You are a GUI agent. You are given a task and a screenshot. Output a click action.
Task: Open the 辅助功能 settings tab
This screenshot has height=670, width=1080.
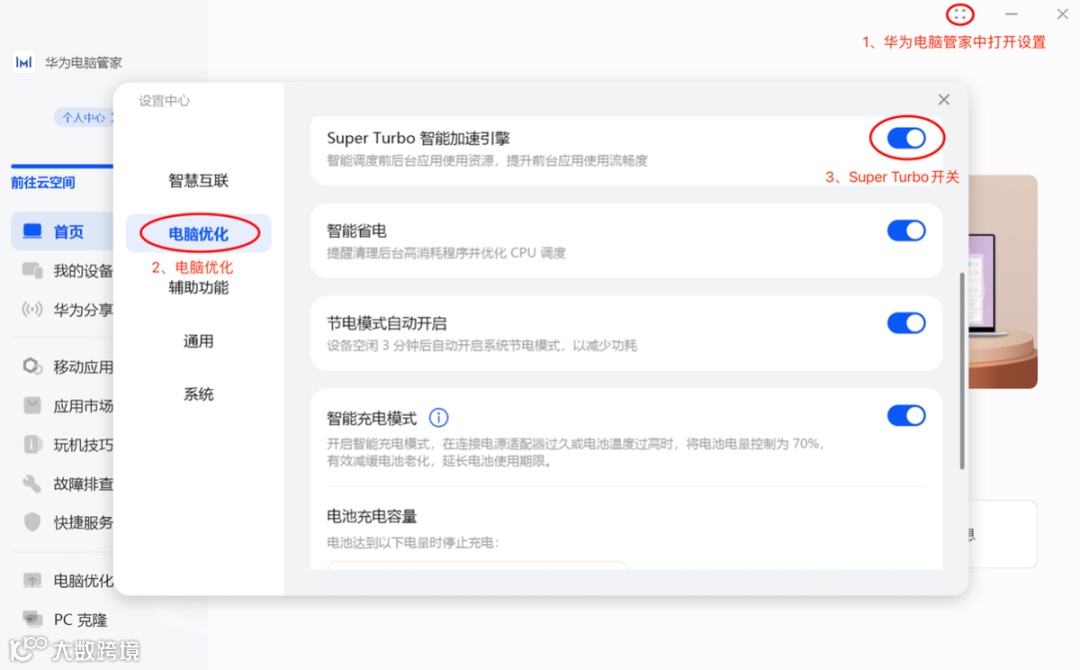pyautogui.click(x=198, y=287)
